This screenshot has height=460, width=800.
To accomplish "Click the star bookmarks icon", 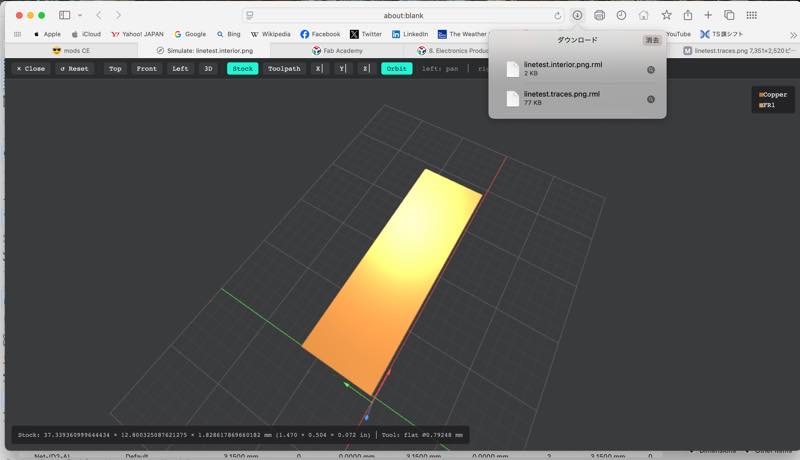I will pyautogui.click(x=666, y=15).
